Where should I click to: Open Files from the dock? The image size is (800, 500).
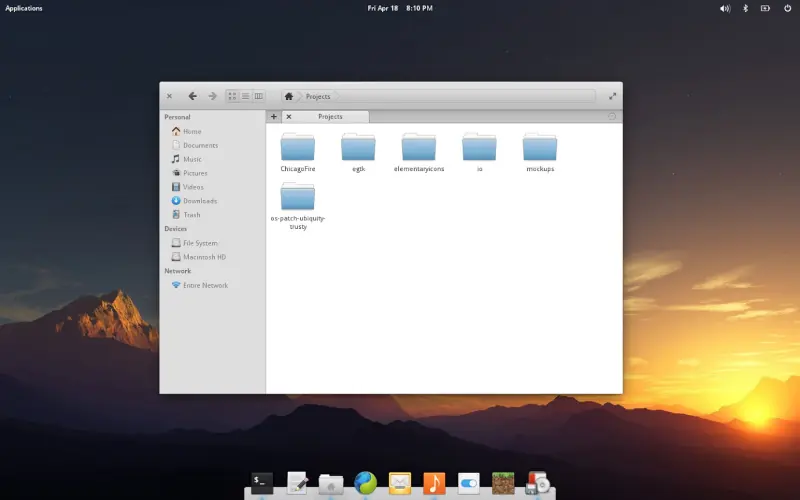[331, 484]
